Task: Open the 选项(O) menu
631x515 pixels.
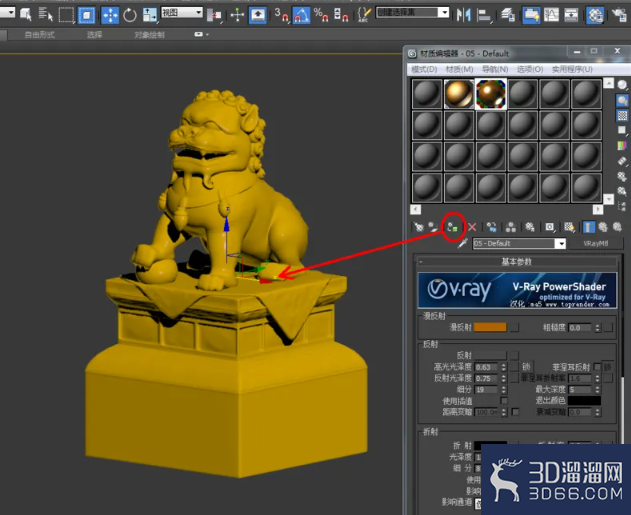Action: [x=530, y=69]
